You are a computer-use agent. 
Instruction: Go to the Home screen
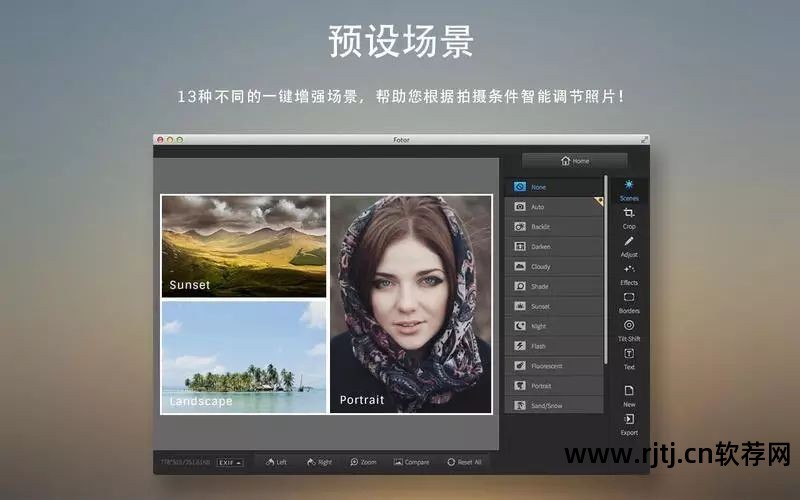(575, 161)
